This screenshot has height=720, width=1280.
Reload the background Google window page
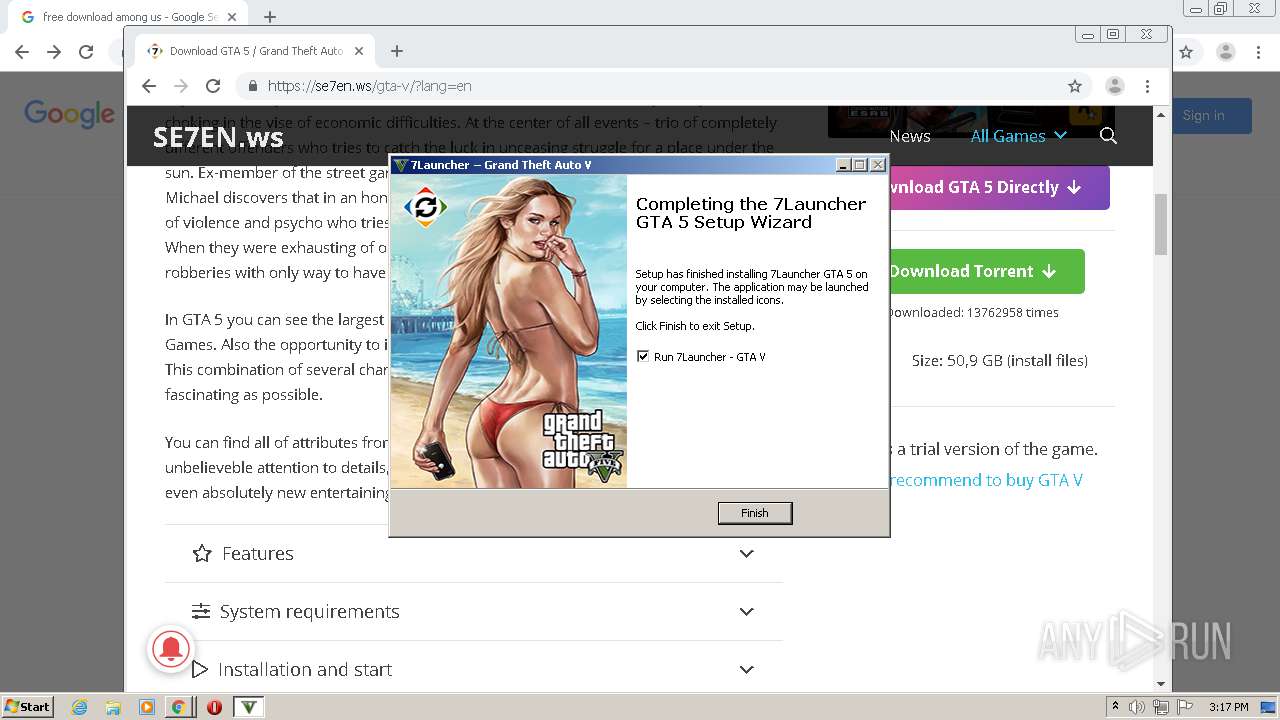click(x=86, y=52)
